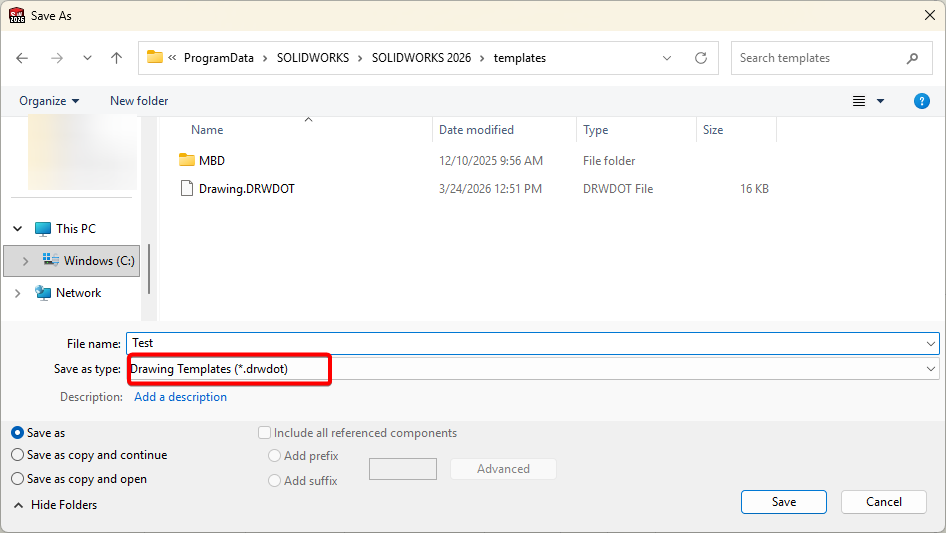Open recent locations chevron next to Forward
Viewport: 946px width, 533px height.
(87, 58)
